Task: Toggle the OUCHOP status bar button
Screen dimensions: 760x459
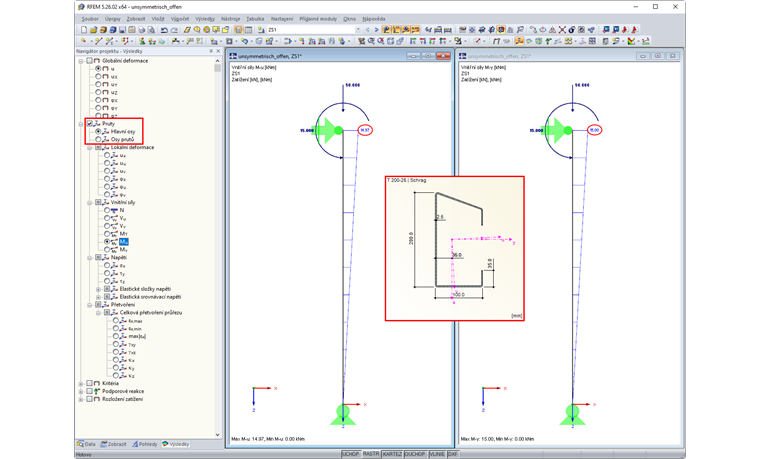Action: tap(415, 454)
